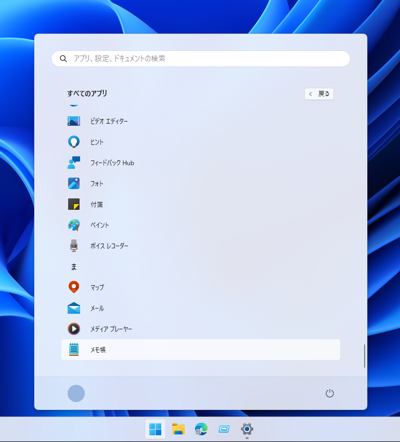The image size is (400, 442).
Task: Open the マップ pin icon
Action: click(74, 287)
